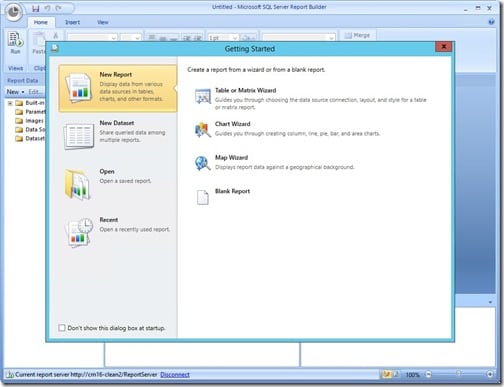504x387 pixels.
Task: Launch the Chart Wizard
Action: tap(287, 129)
